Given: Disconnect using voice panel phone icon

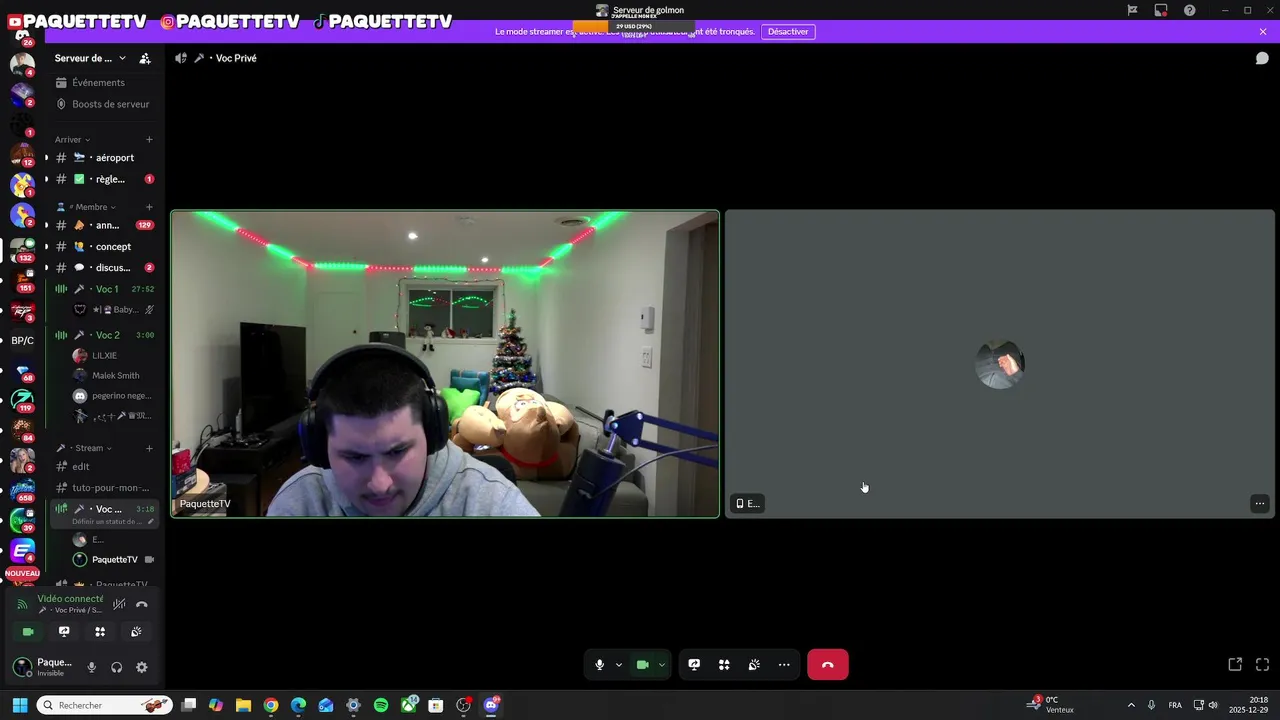Looking at the screenshot, I should tap(142, 604).
